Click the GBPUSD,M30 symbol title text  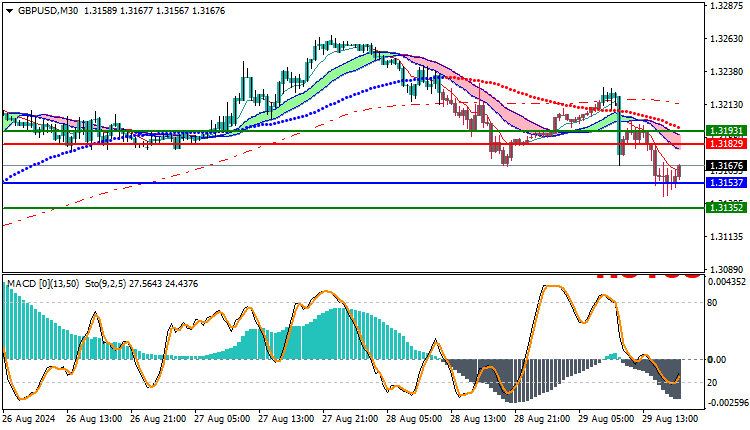[48, 11]
